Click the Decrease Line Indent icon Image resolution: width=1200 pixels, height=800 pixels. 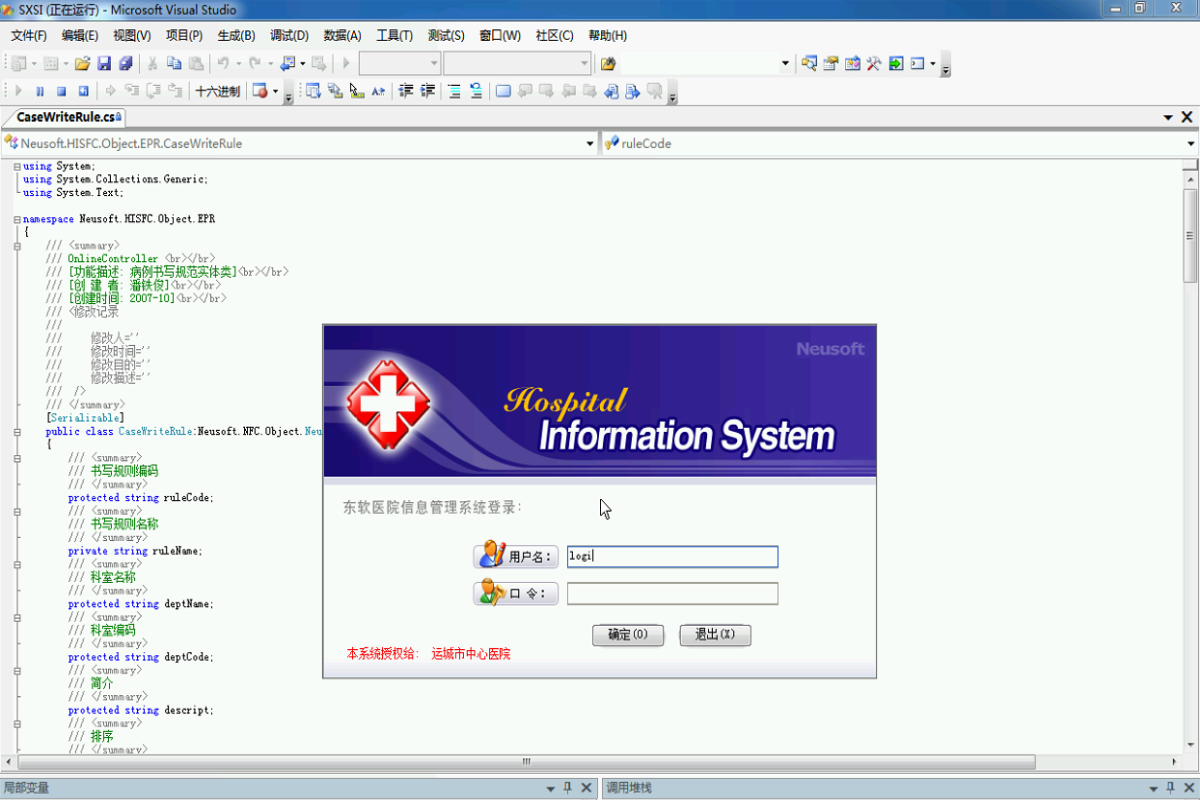406,91
